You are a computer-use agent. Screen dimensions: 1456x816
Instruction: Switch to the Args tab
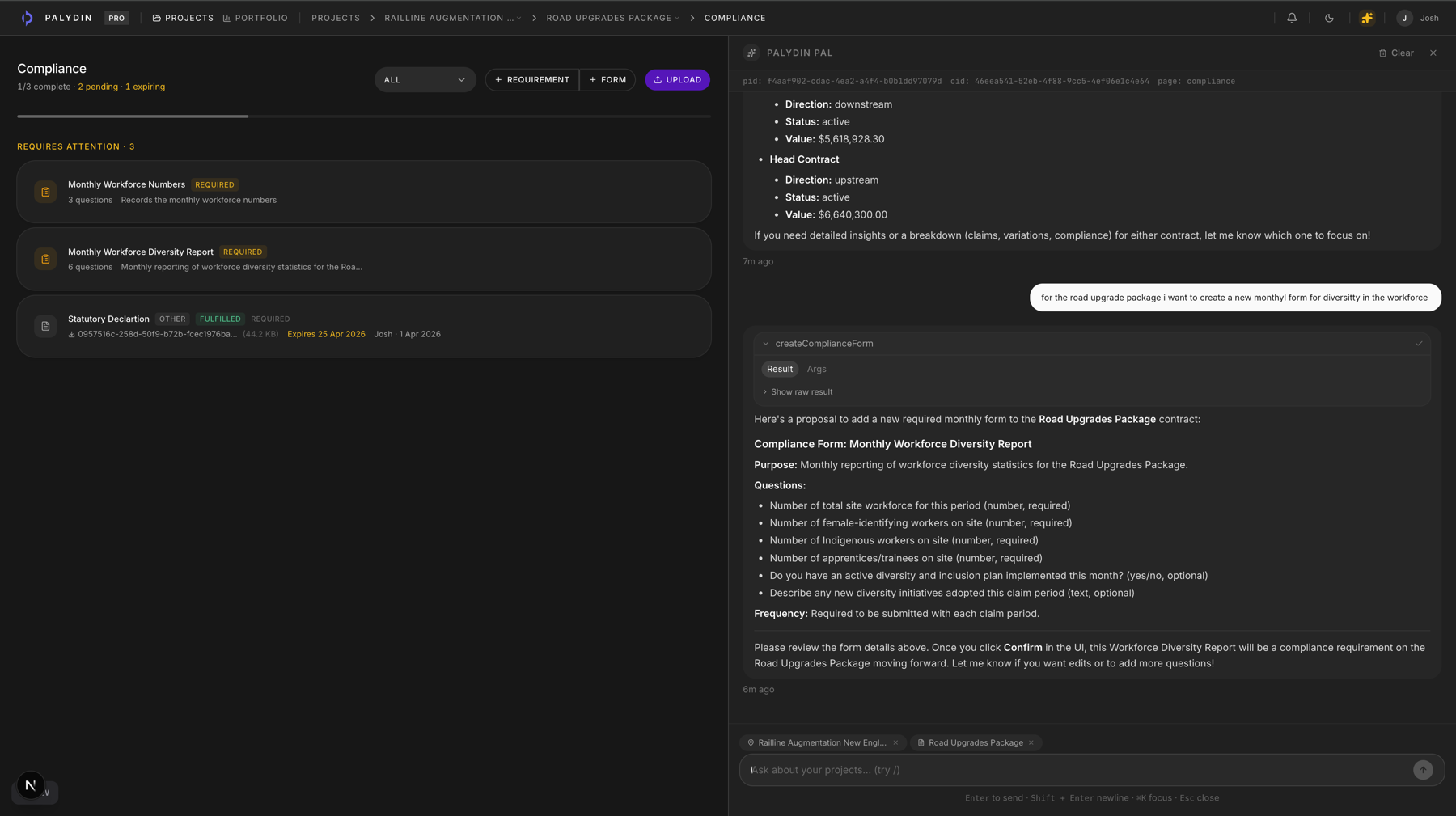[x=816, y=369]
